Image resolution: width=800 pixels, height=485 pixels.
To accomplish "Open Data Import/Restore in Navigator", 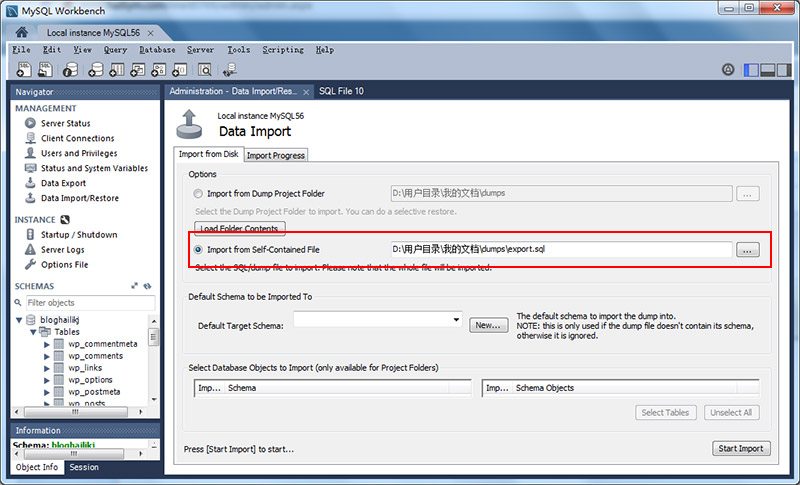I will [x=80, y=198].
